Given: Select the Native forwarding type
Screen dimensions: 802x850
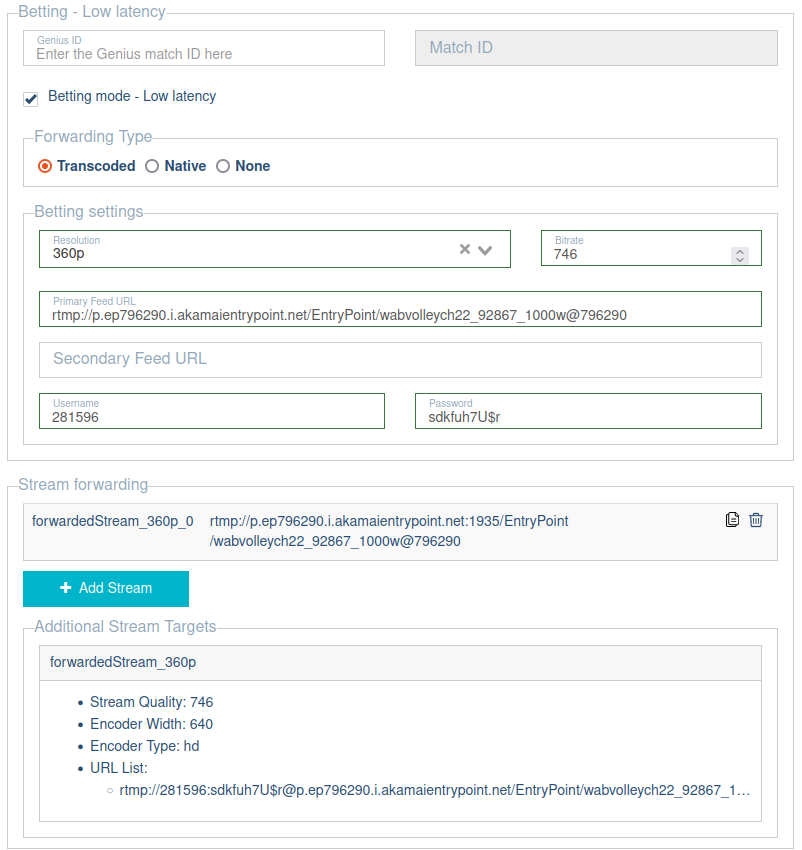Looking at the screenshot, I should click(x=152, y=167).
